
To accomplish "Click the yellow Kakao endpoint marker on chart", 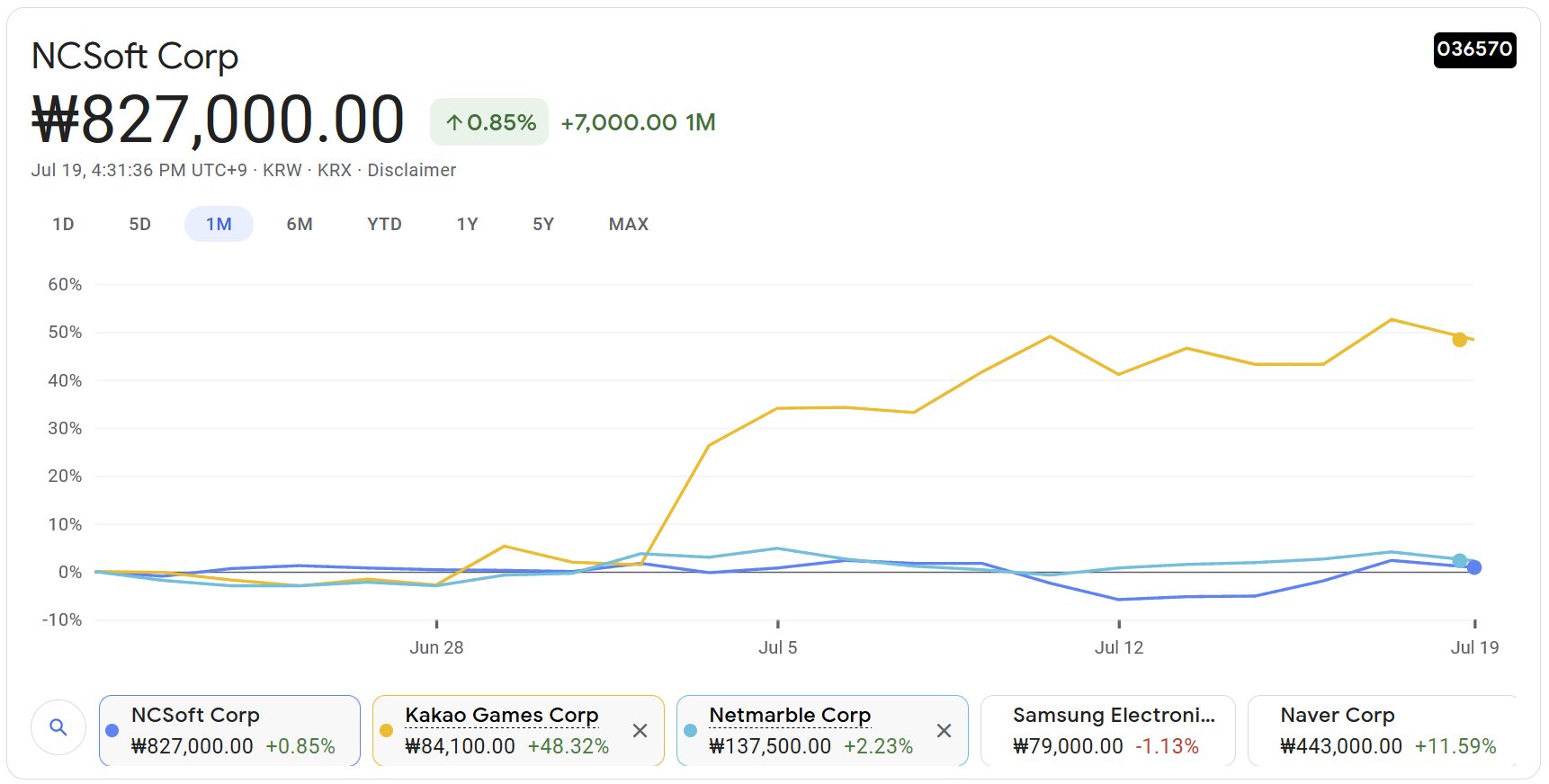I will click(x=1459, y=339).
